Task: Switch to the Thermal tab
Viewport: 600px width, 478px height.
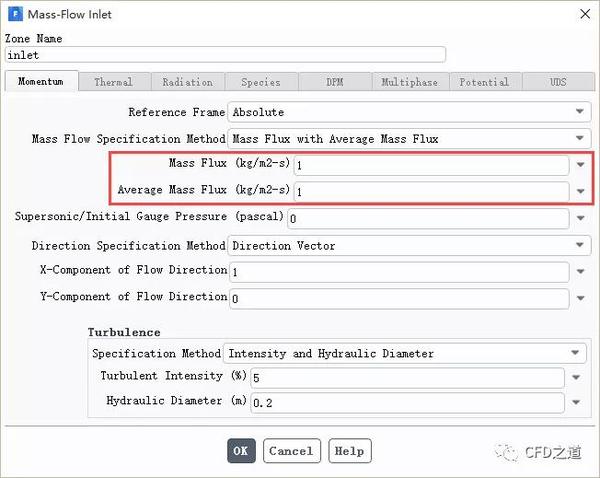Action: pos(113,82)
